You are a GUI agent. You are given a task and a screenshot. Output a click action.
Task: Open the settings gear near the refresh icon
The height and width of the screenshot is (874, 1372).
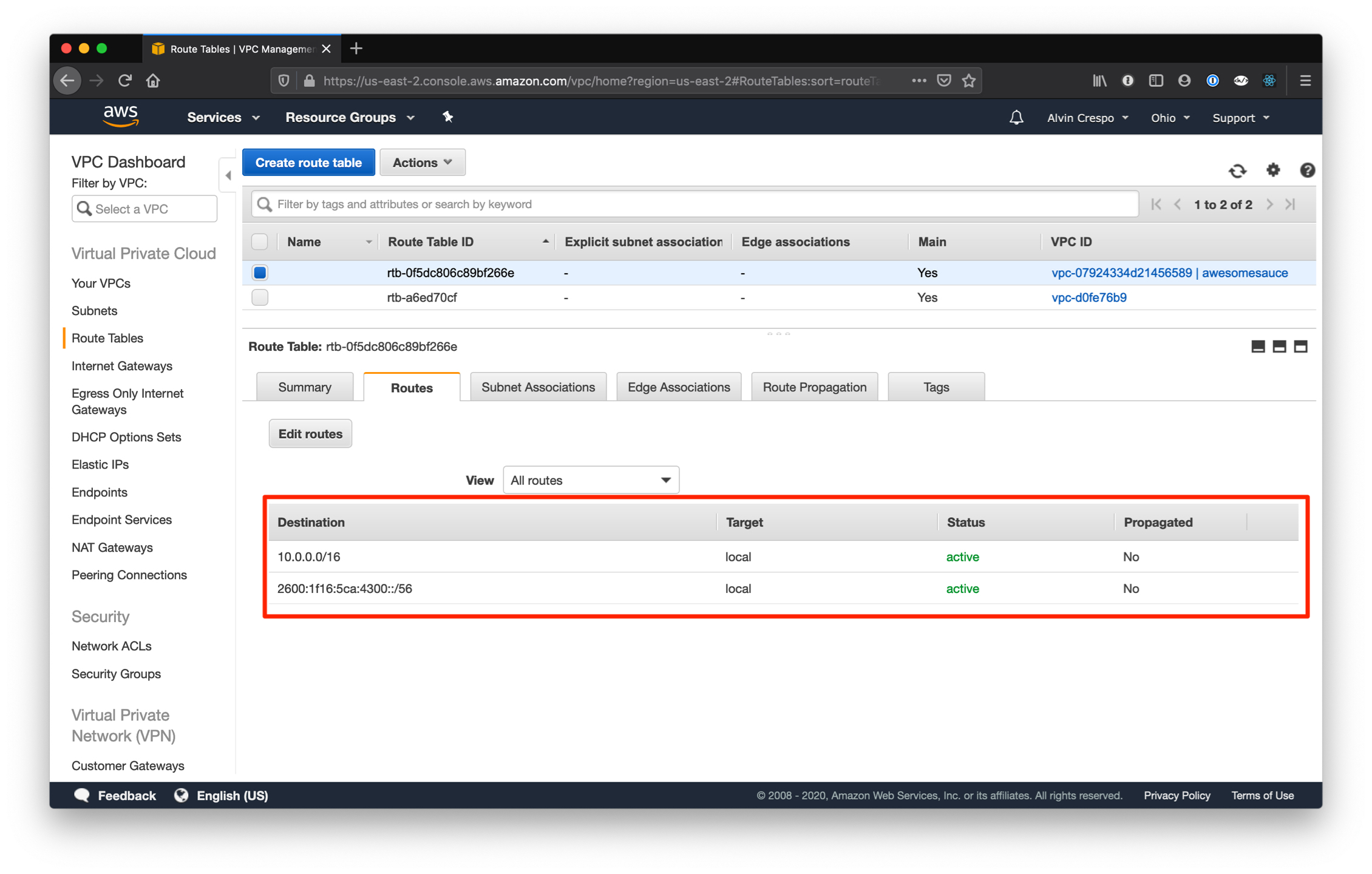pyautogui.click(x=1273, y=171)
